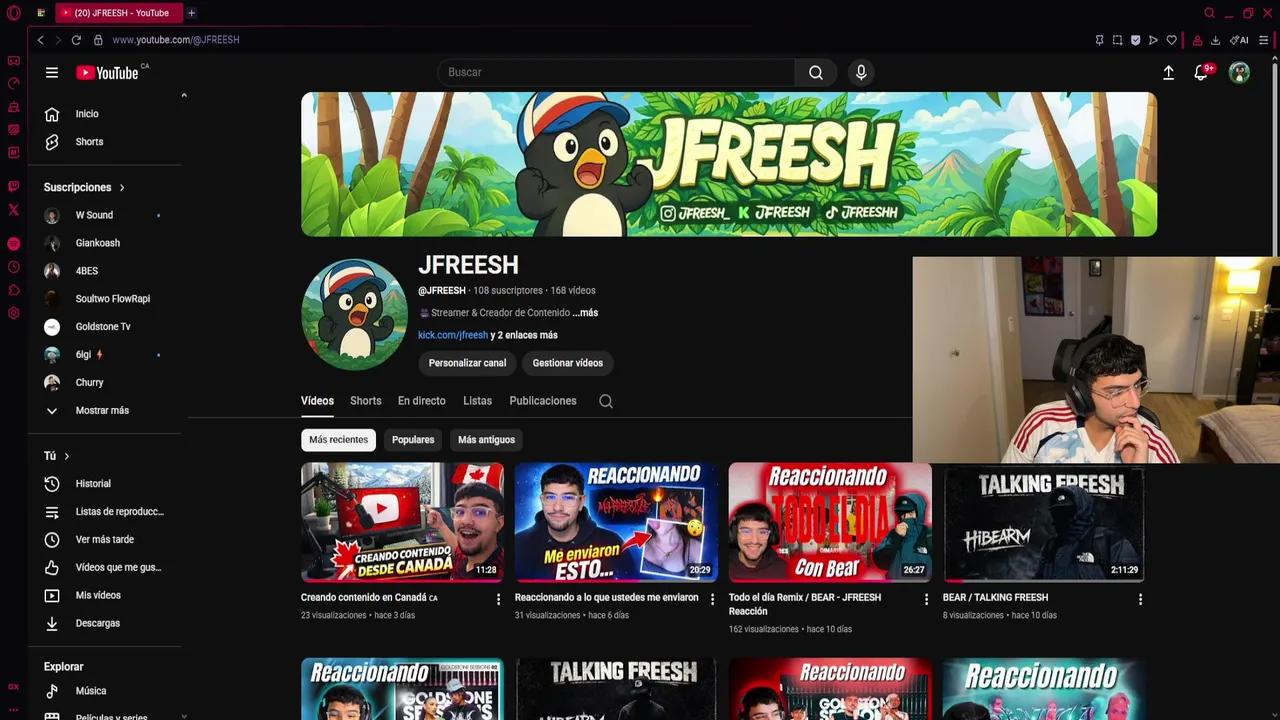The image size is (1280, 720).
Task: Search tabs with toolbar magnifier icon
Action: (1209, 13)
